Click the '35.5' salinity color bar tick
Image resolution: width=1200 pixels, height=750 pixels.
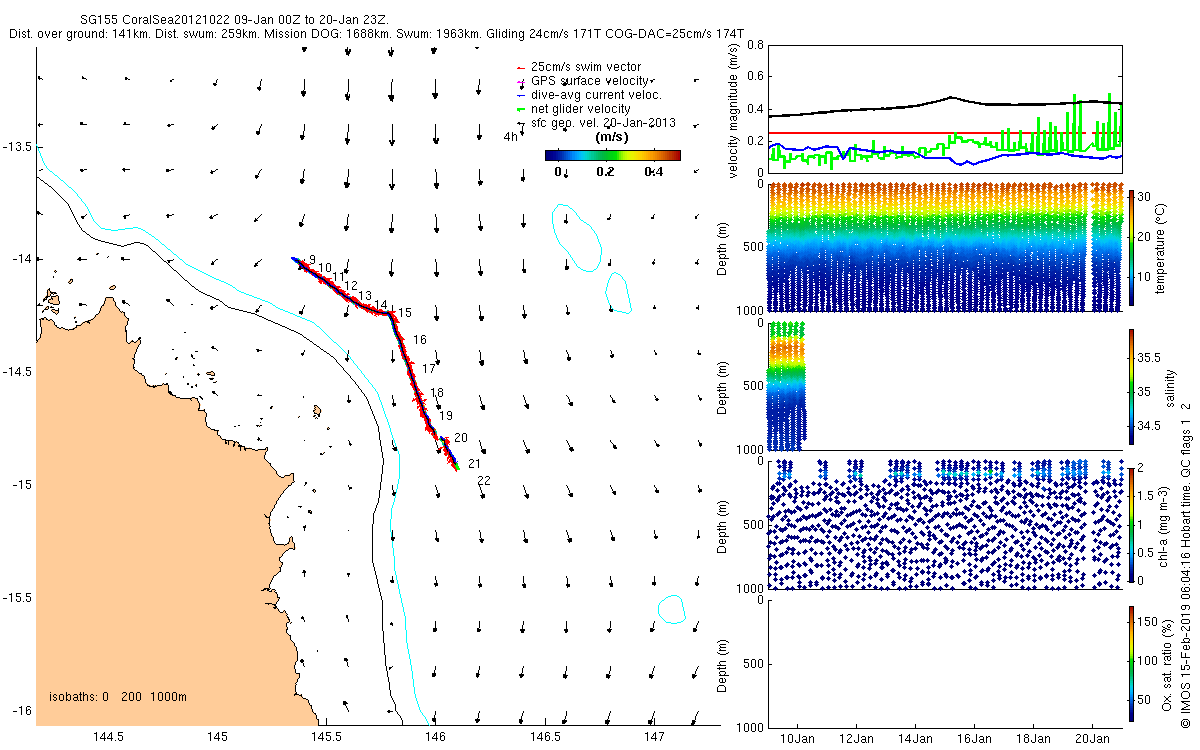[x=1148, y=357]
